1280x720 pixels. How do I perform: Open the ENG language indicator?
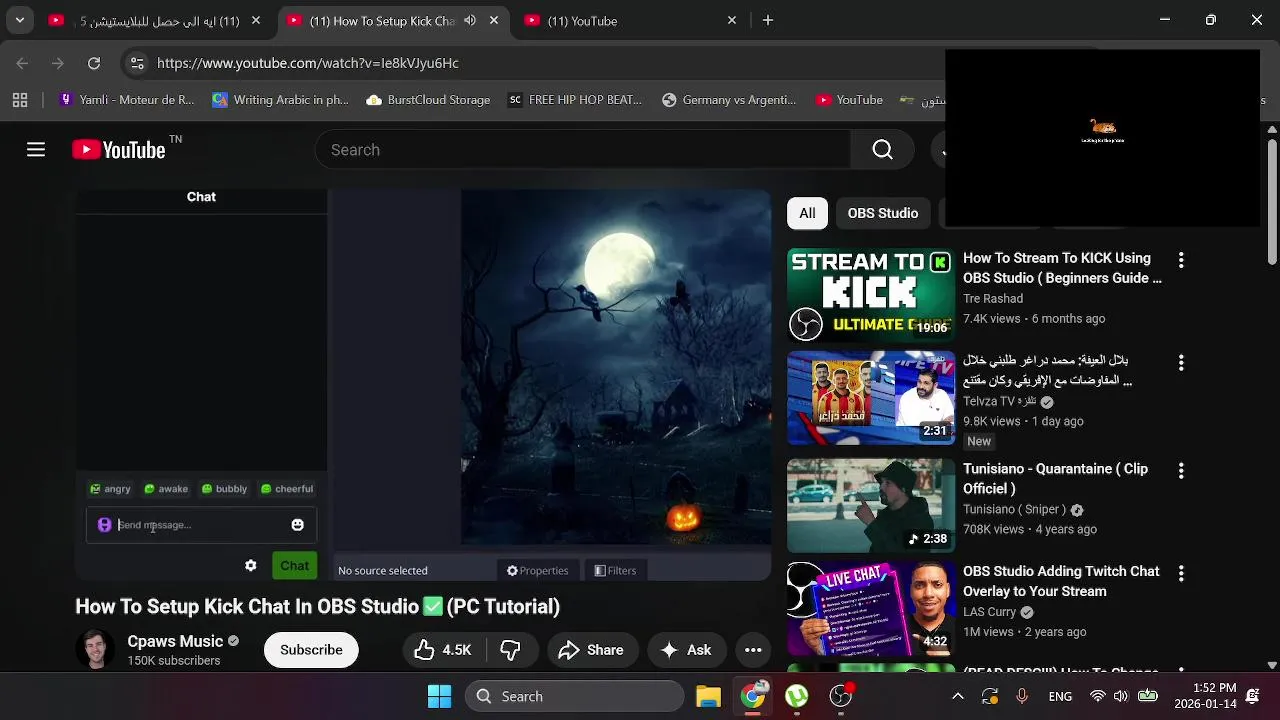[1060, 696]
